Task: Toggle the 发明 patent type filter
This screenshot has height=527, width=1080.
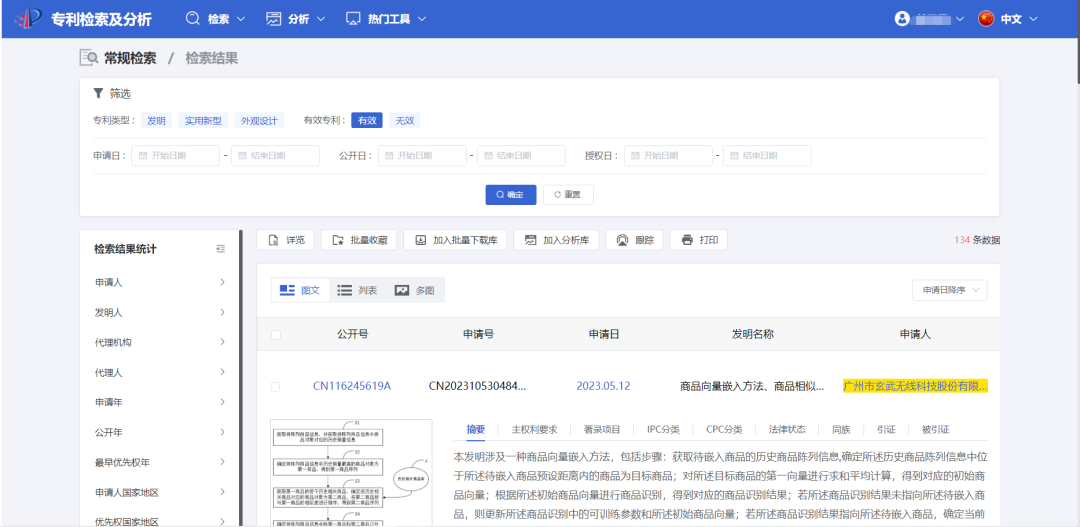Action: pyautogui.click(x=156, y=121)
